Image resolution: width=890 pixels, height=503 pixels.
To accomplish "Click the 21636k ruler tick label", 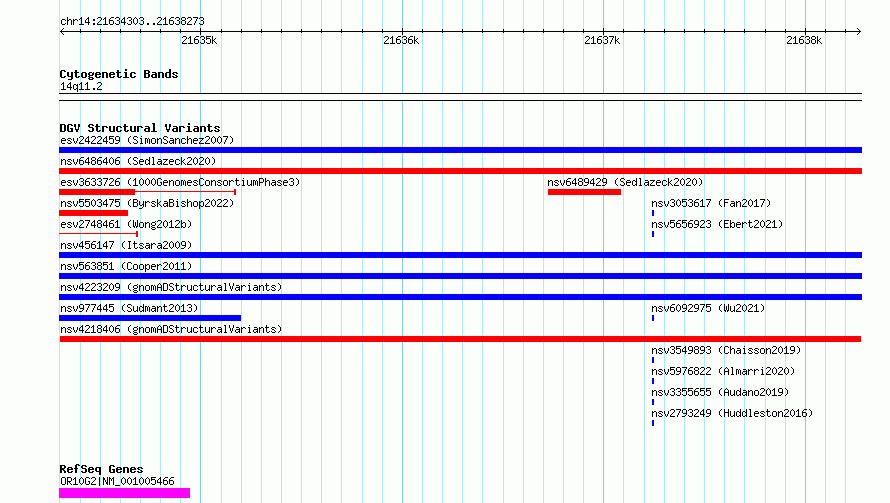I will click(401, 40).
